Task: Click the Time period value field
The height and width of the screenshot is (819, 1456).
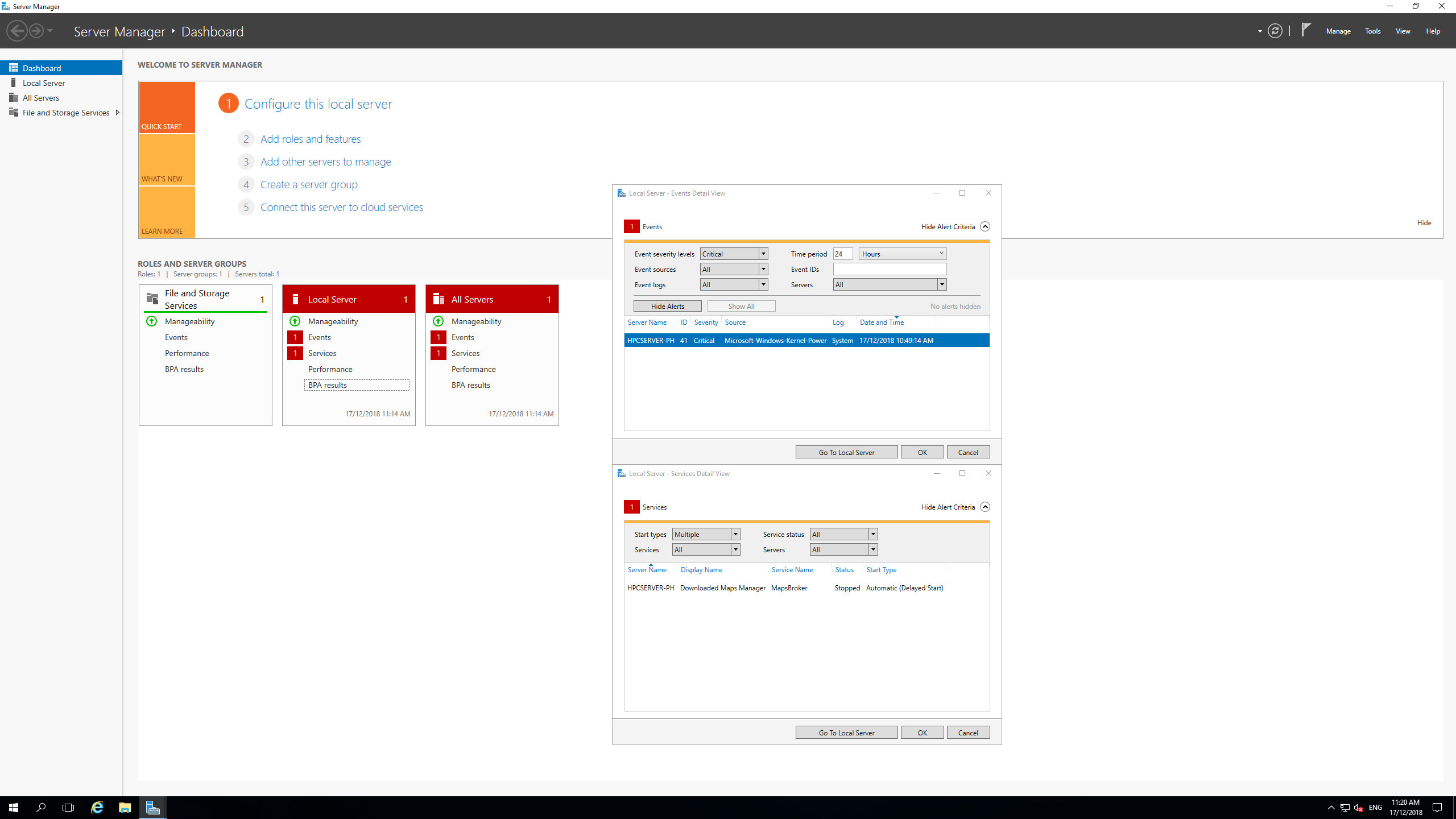Action: click(843, 254)
